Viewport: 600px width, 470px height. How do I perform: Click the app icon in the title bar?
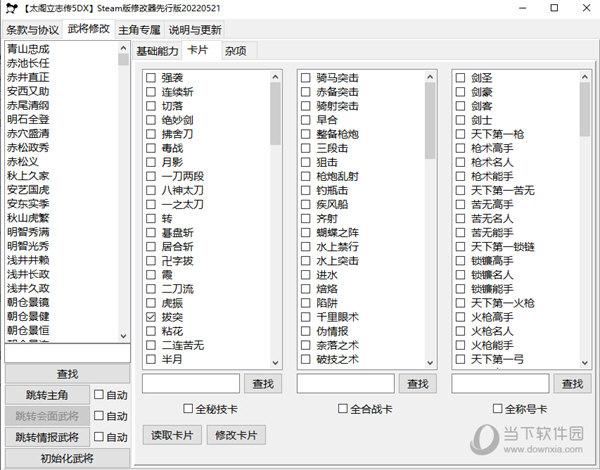(11, 10)
